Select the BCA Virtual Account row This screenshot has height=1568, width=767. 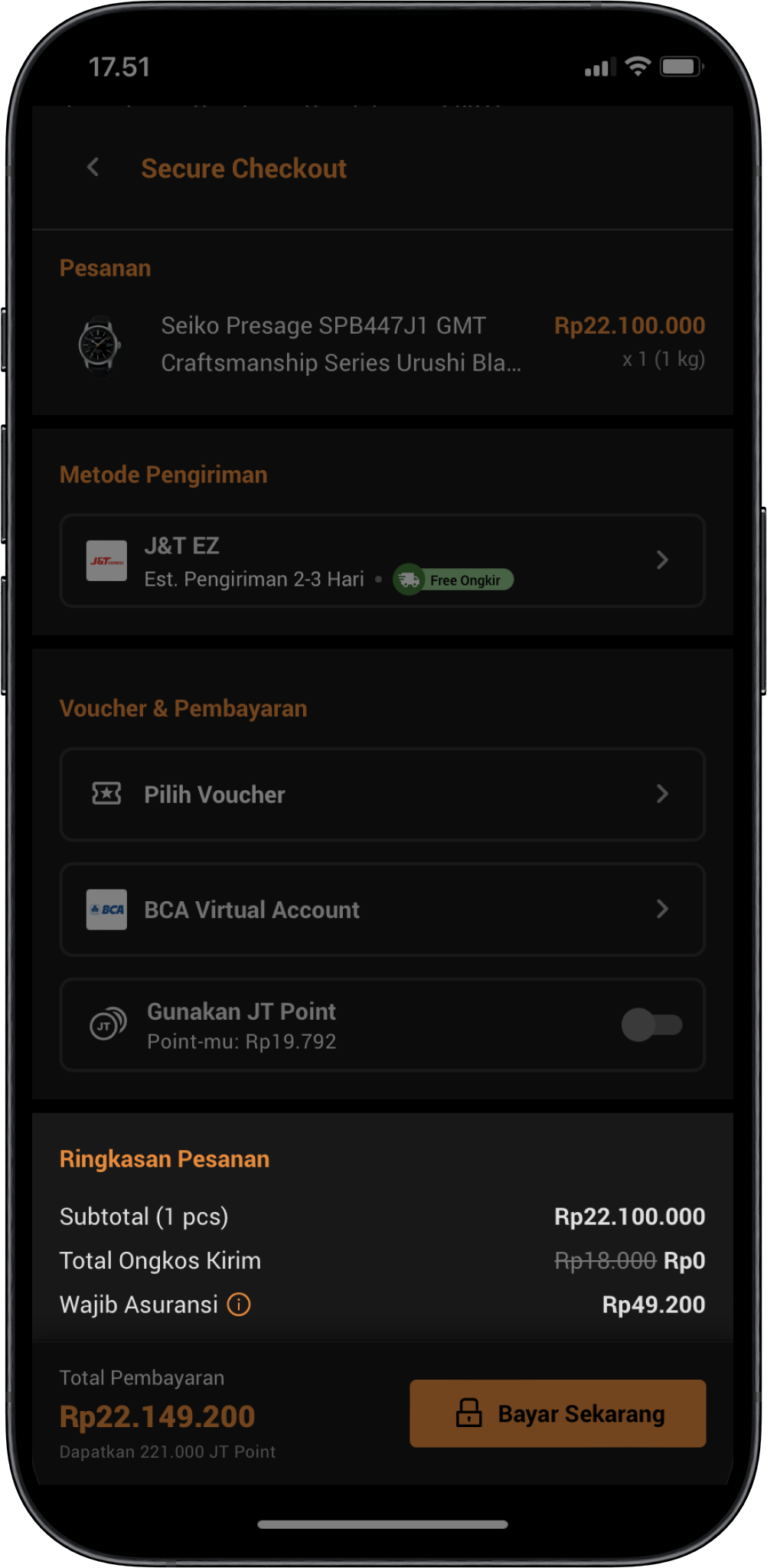[383, 910]
